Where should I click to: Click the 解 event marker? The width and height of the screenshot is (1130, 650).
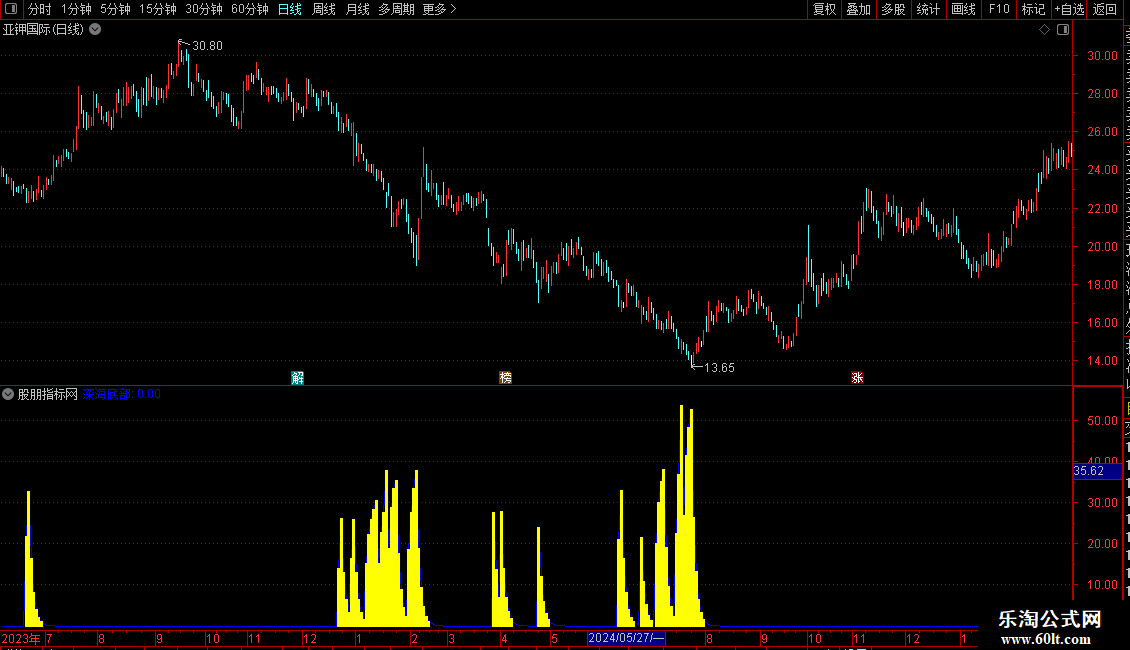click(x=298, y=378)
